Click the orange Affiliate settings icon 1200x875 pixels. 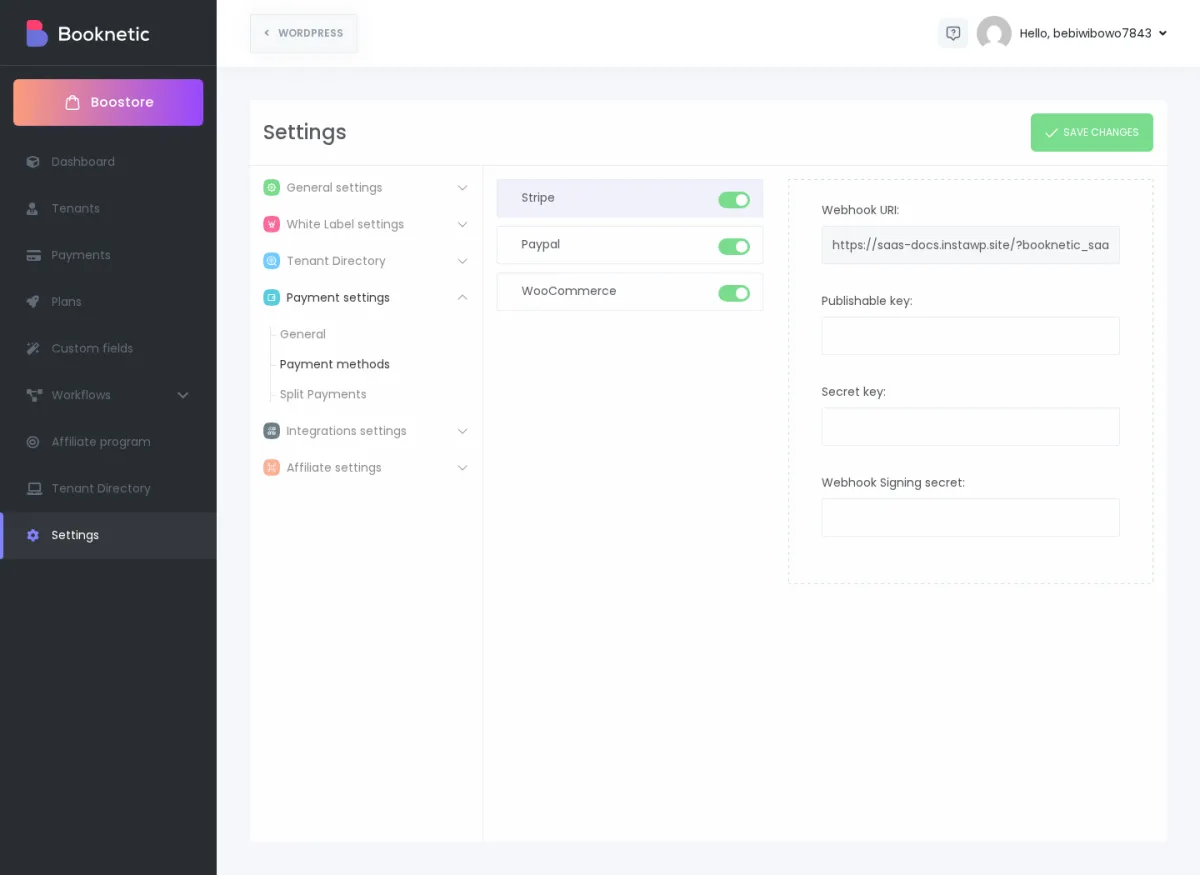271,468
